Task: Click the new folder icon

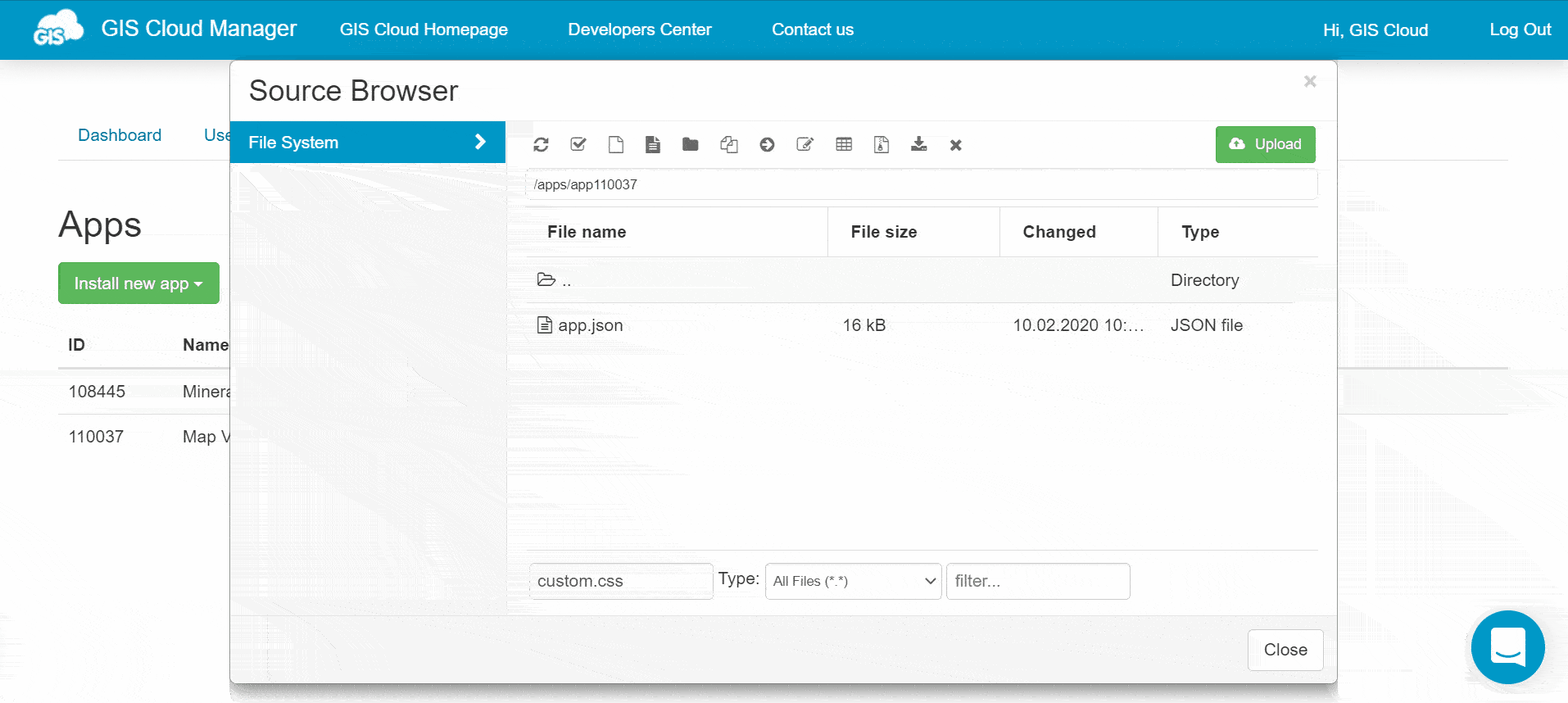Action: tap(691, 145)
